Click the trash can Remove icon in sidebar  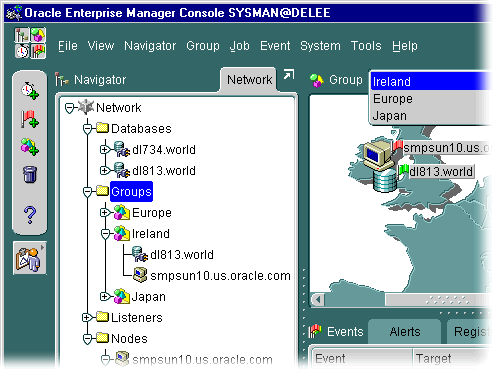[30, 174]
